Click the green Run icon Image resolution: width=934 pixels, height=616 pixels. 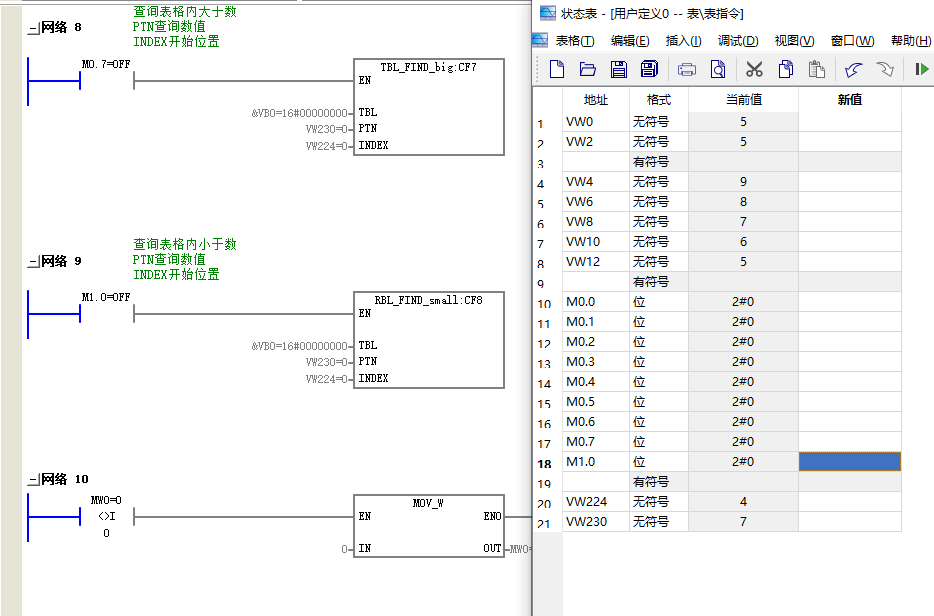click(x=921, y=69)
